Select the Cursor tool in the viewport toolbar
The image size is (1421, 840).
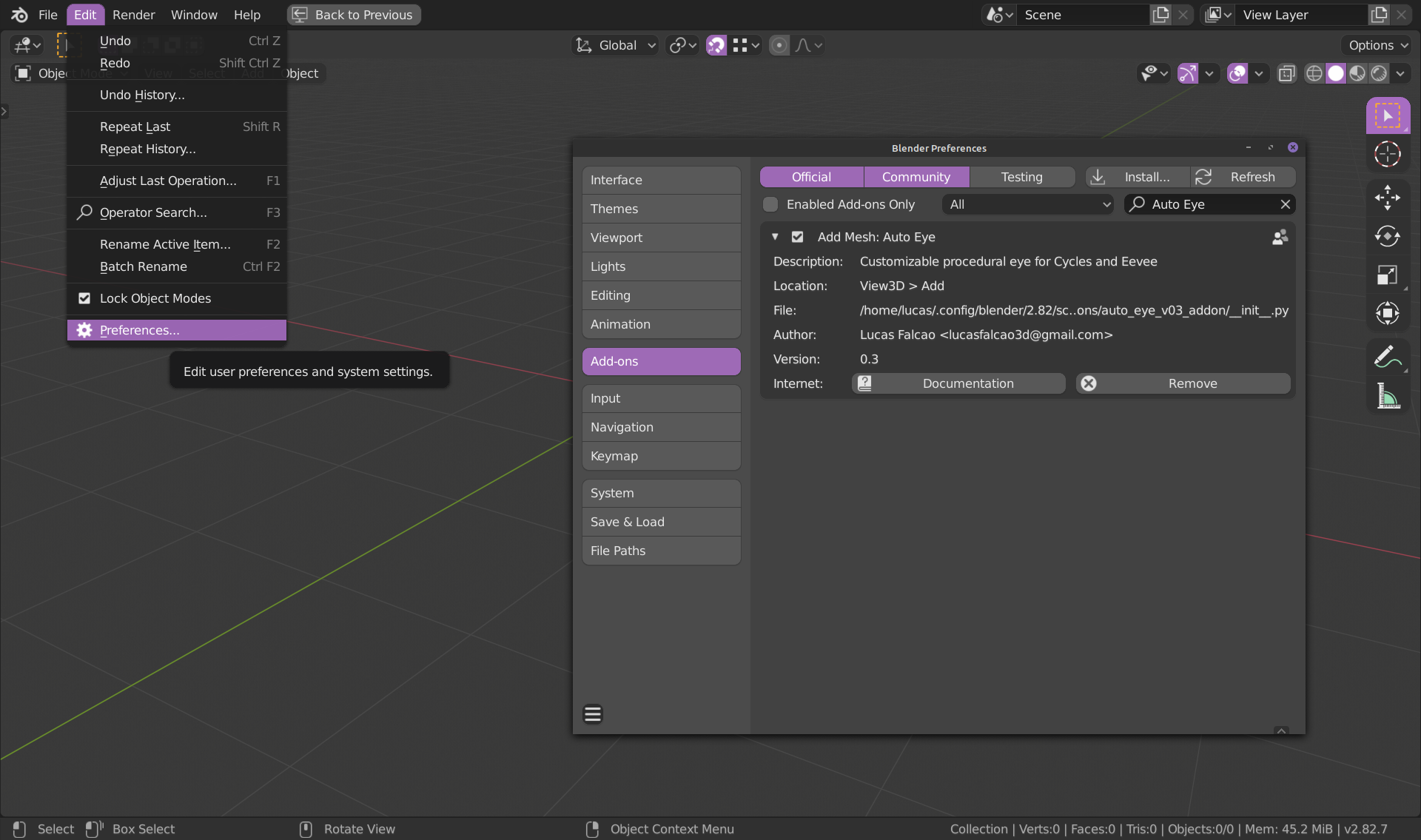pyautogui.click(x=1388, y=155)
